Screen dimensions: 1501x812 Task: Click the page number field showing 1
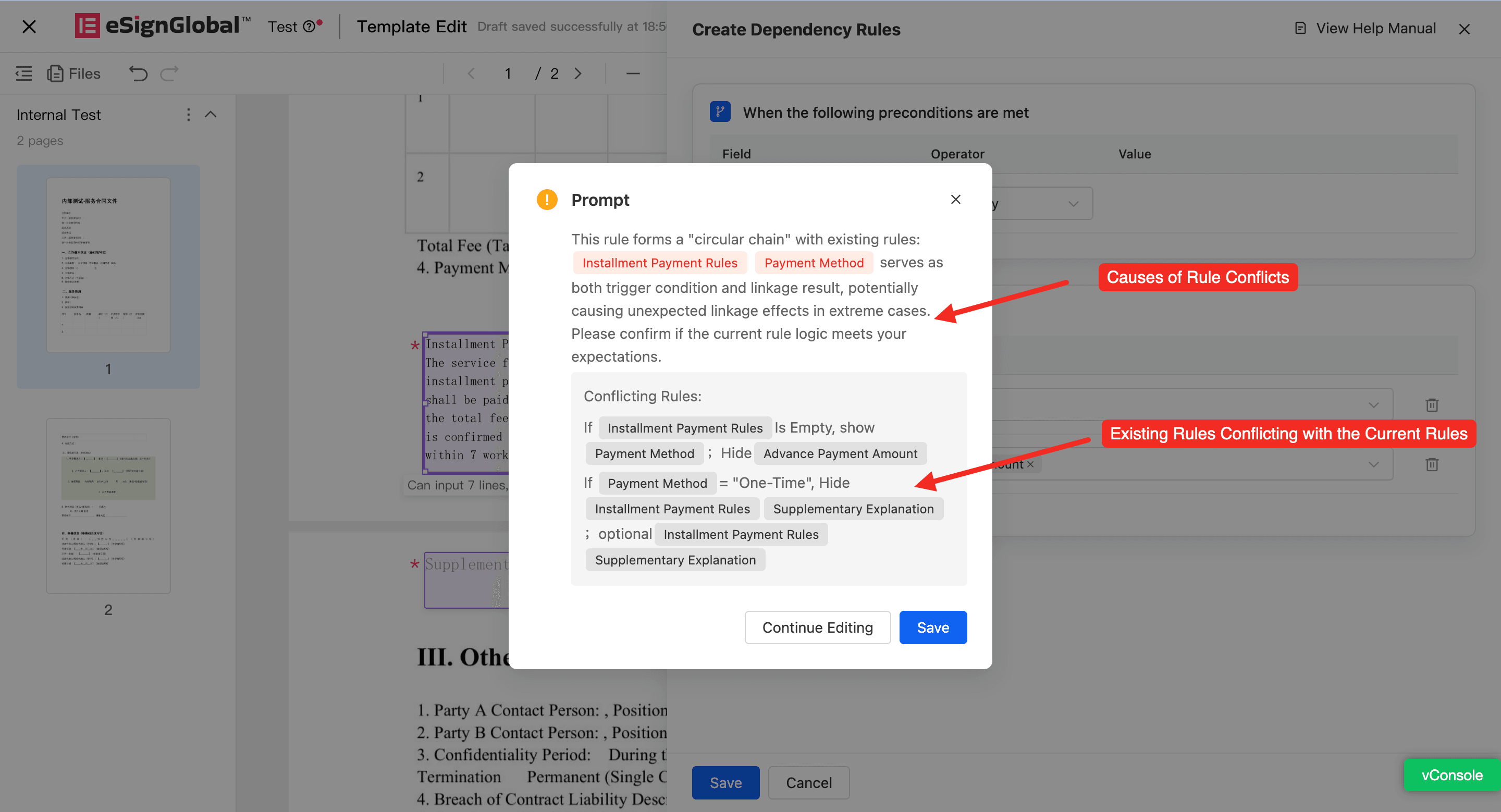point(508,73)
